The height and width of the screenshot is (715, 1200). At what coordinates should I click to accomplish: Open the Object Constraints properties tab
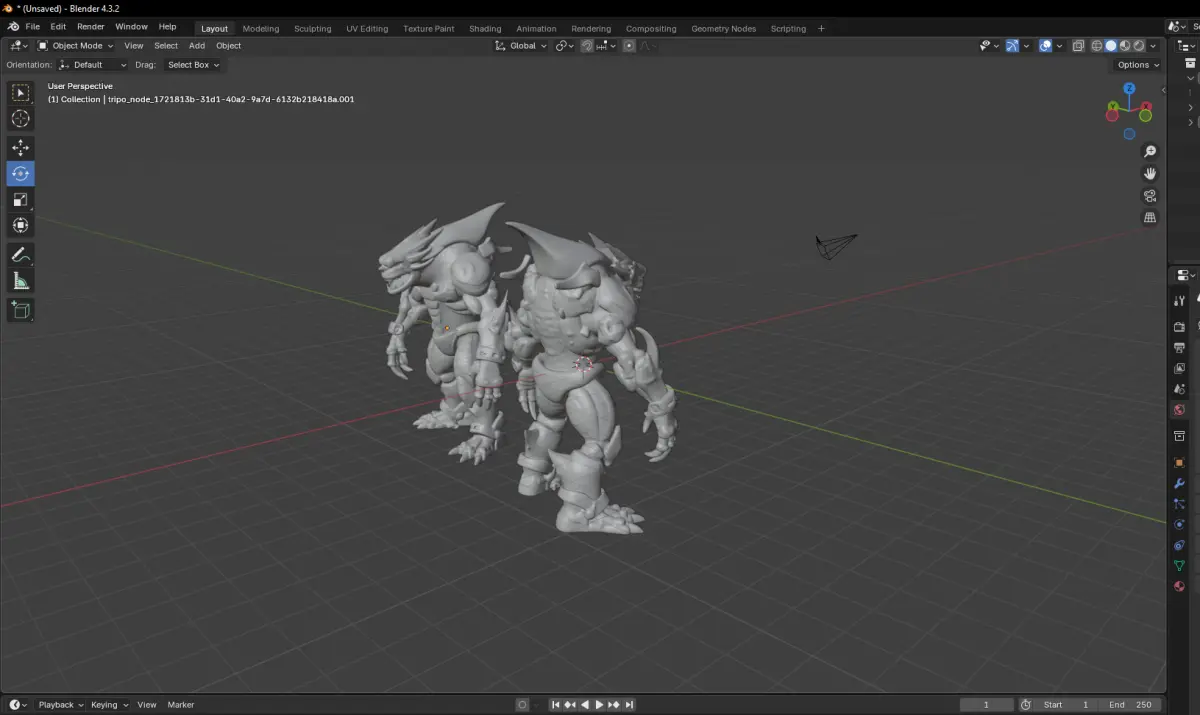point(1179,545)
